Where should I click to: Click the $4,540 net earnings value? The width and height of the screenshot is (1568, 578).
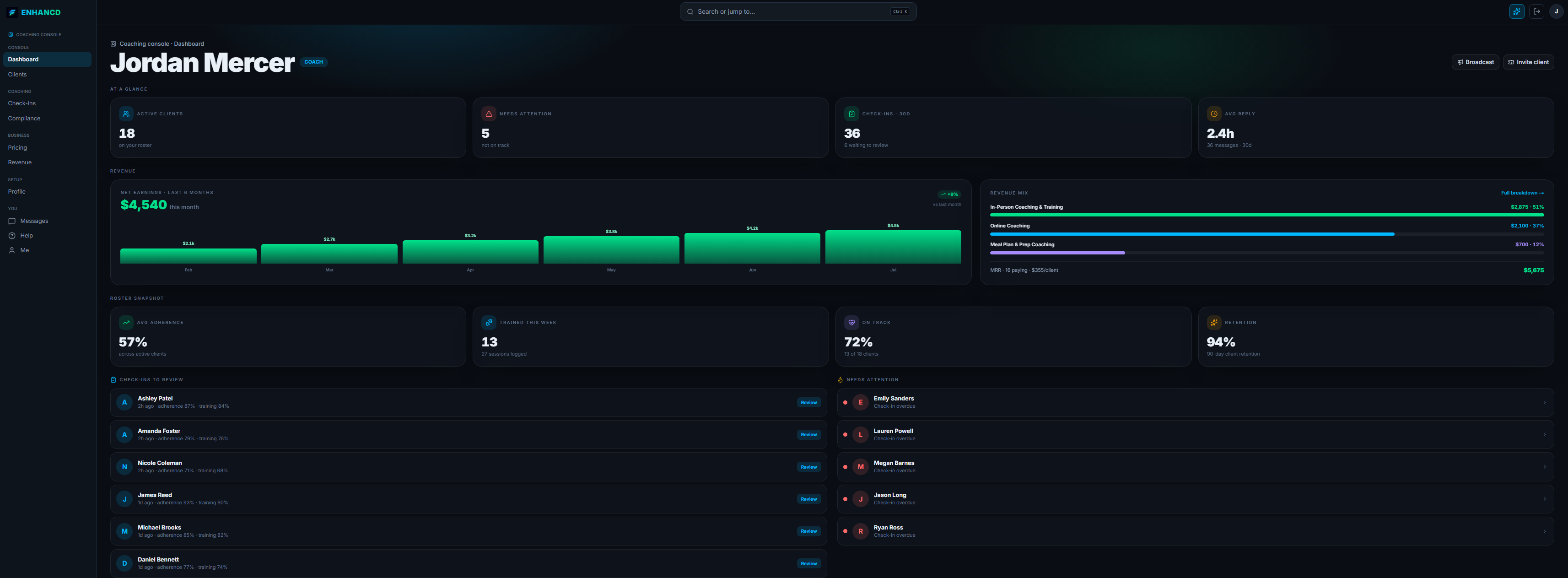[144, 205]
